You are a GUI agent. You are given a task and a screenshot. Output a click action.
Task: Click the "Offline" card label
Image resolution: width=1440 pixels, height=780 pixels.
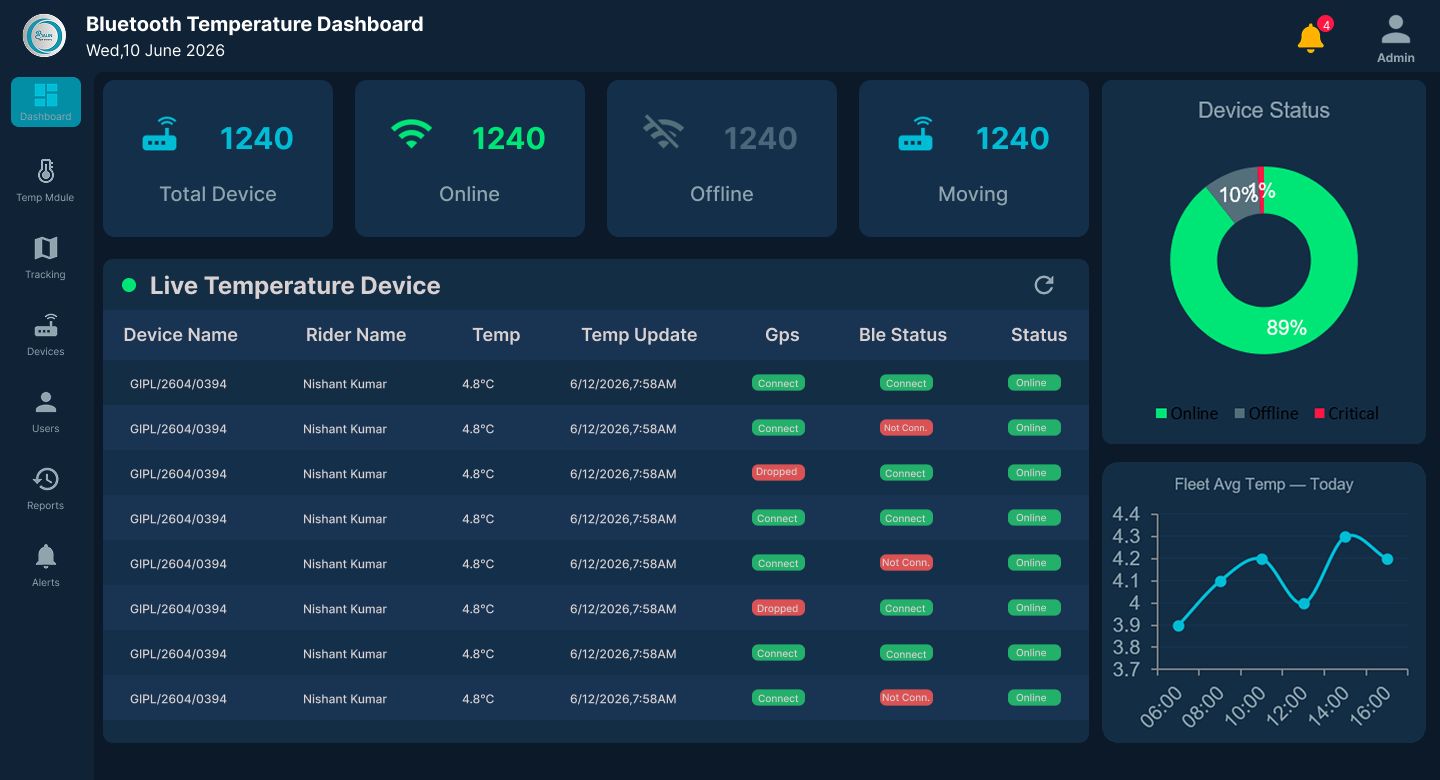(722, 194)
